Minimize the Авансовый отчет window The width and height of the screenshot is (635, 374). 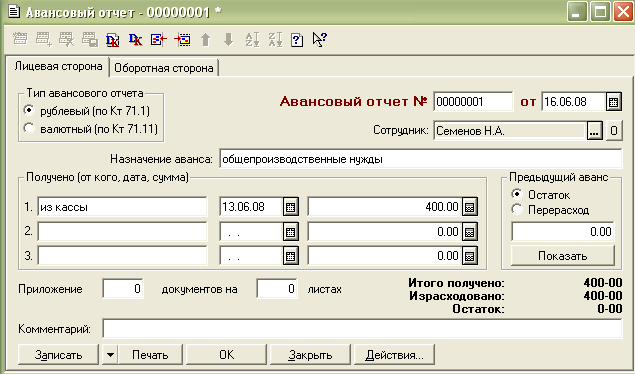[577, 11]
